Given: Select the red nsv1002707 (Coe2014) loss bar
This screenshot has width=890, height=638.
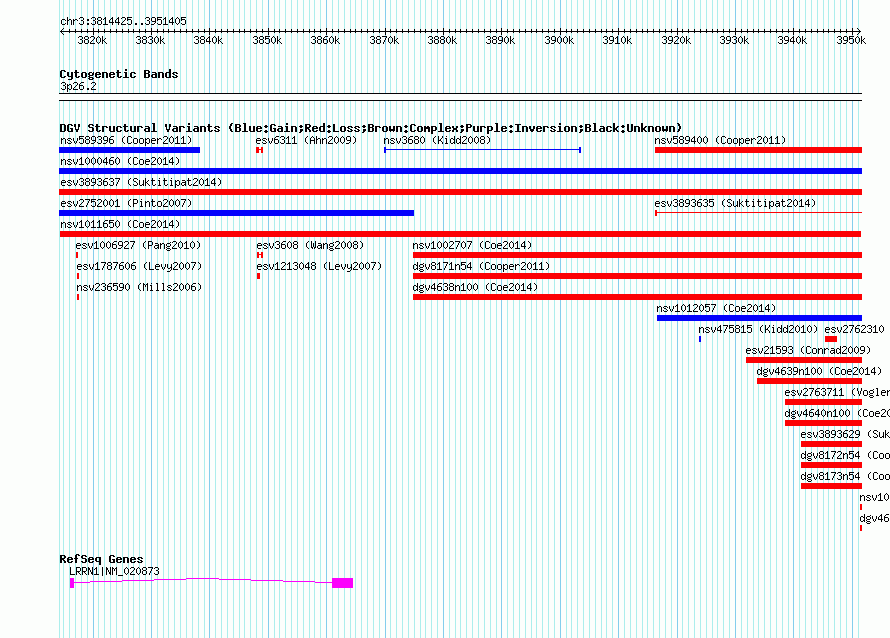Looking at the screenshot, I should coord(637,255).
